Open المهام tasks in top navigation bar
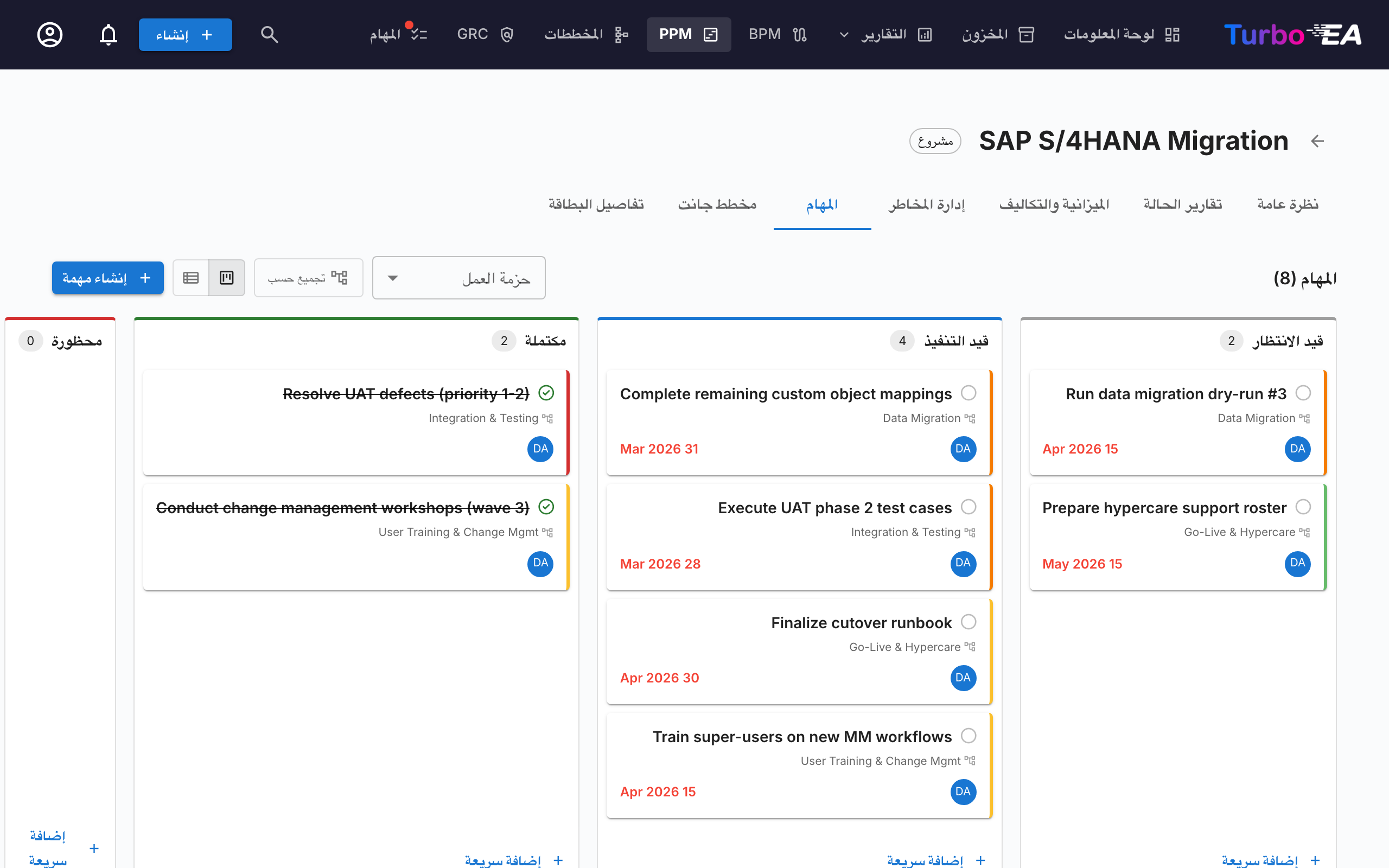The height and width of the screenshot is (868, 1389). [x=398, y=34]
